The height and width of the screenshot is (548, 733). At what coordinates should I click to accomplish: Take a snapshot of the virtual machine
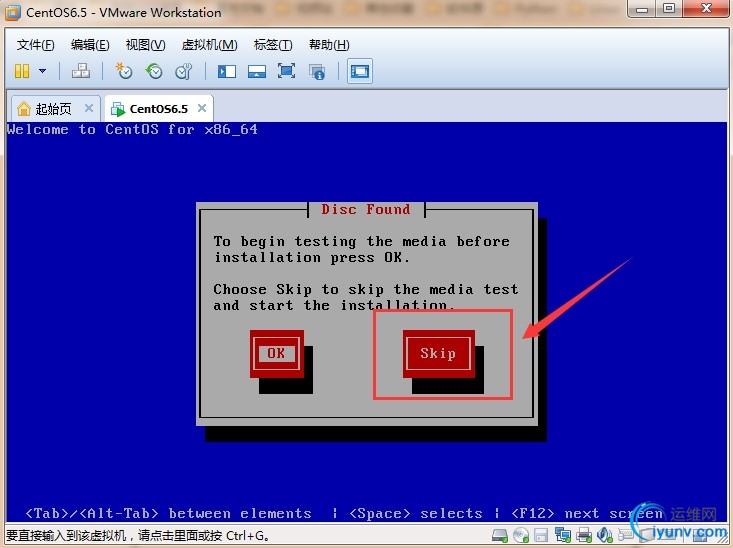124,71
